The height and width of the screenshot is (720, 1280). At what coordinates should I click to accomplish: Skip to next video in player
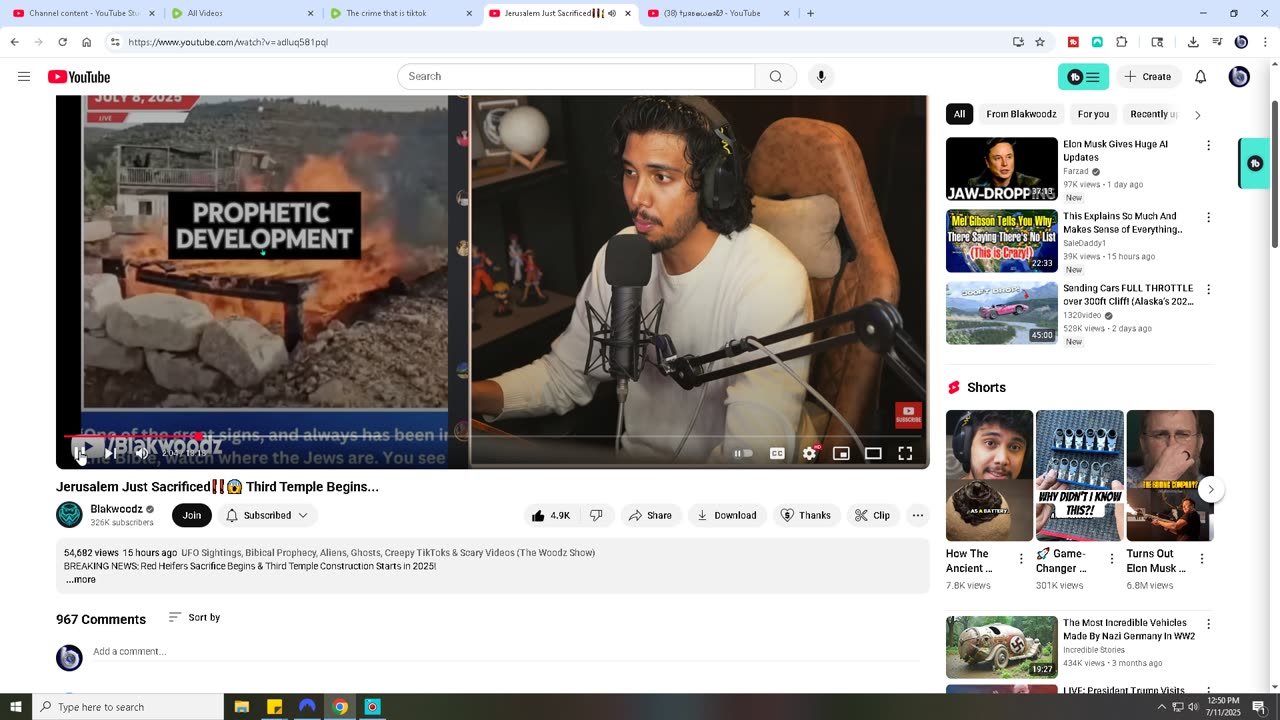point(111,453)
